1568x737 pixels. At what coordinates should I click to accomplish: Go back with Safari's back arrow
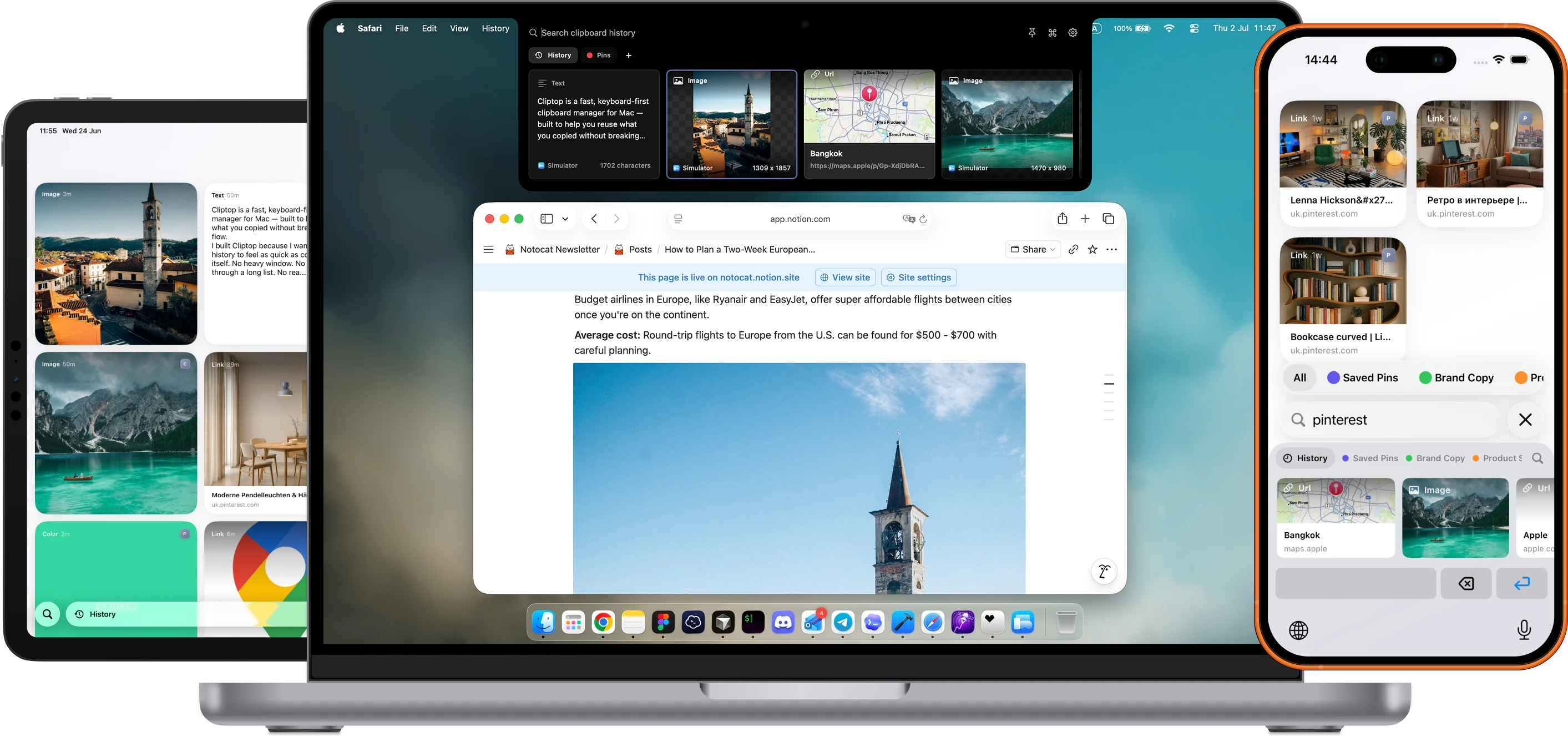click(594, 219)
